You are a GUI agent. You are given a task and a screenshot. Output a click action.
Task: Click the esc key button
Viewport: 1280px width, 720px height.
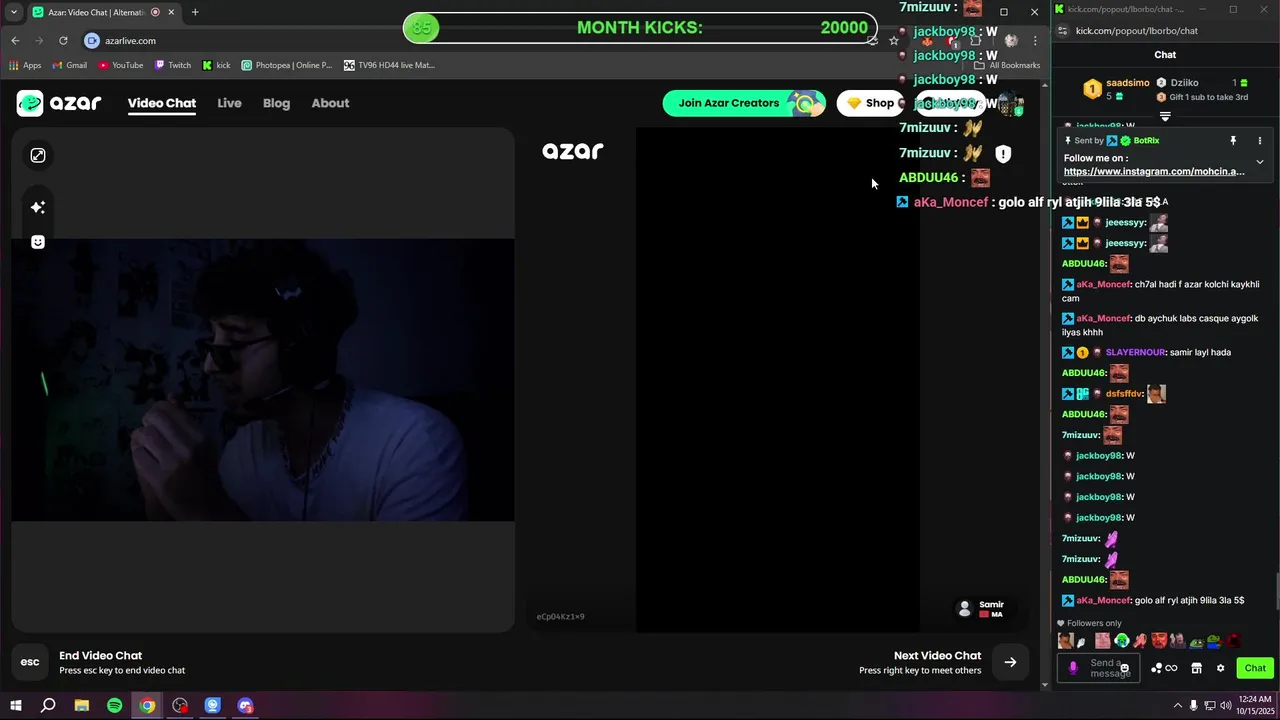(30, 662)
